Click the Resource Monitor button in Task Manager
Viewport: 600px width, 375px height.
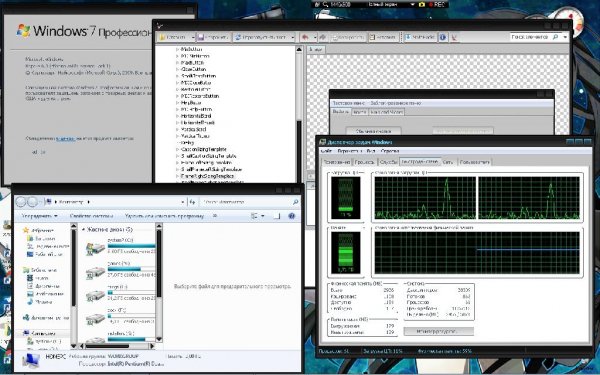coord(439,331)
